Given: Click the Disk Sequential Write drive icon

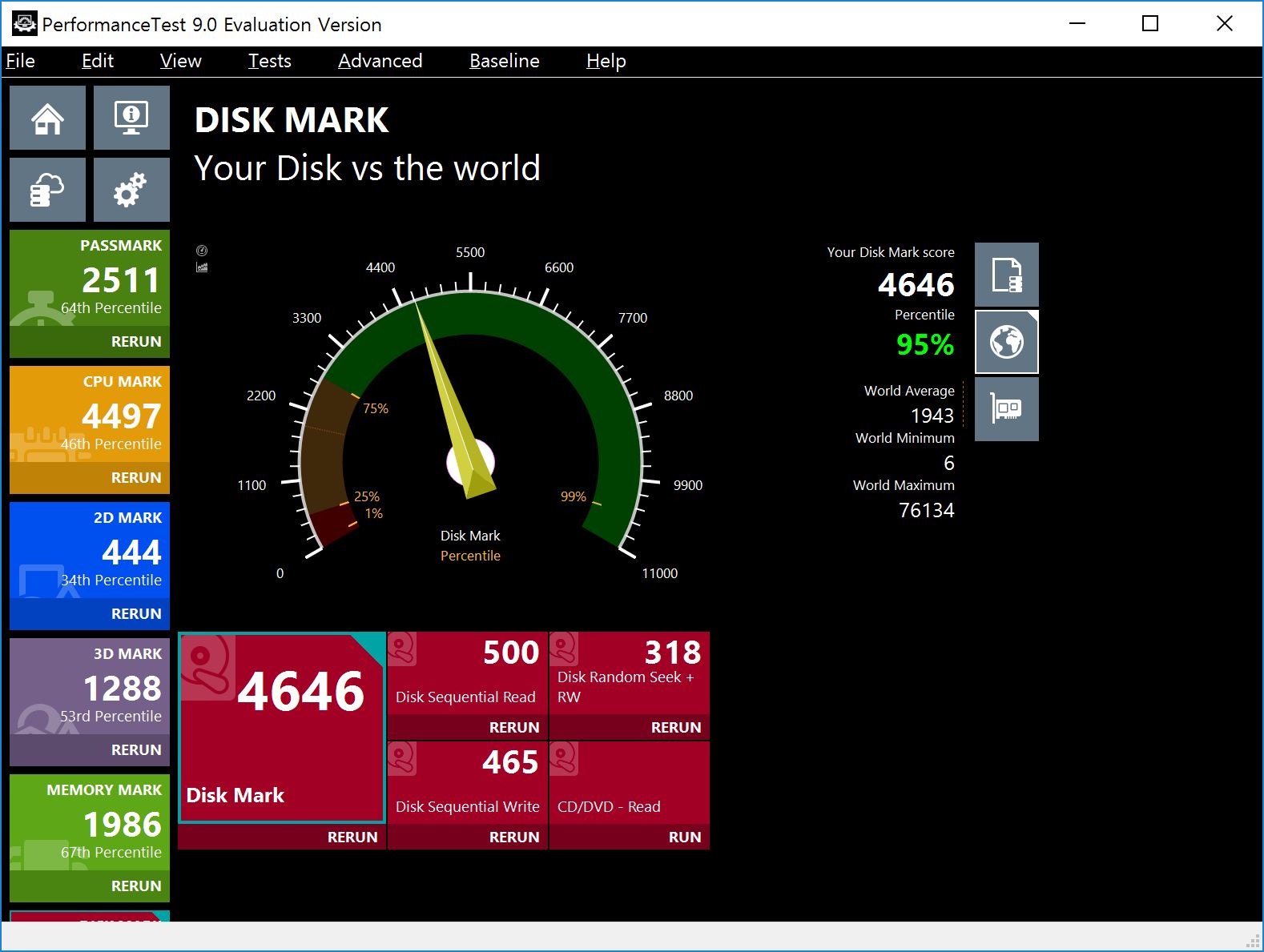Looking at the screenshot, I should [x=402, y=758].
